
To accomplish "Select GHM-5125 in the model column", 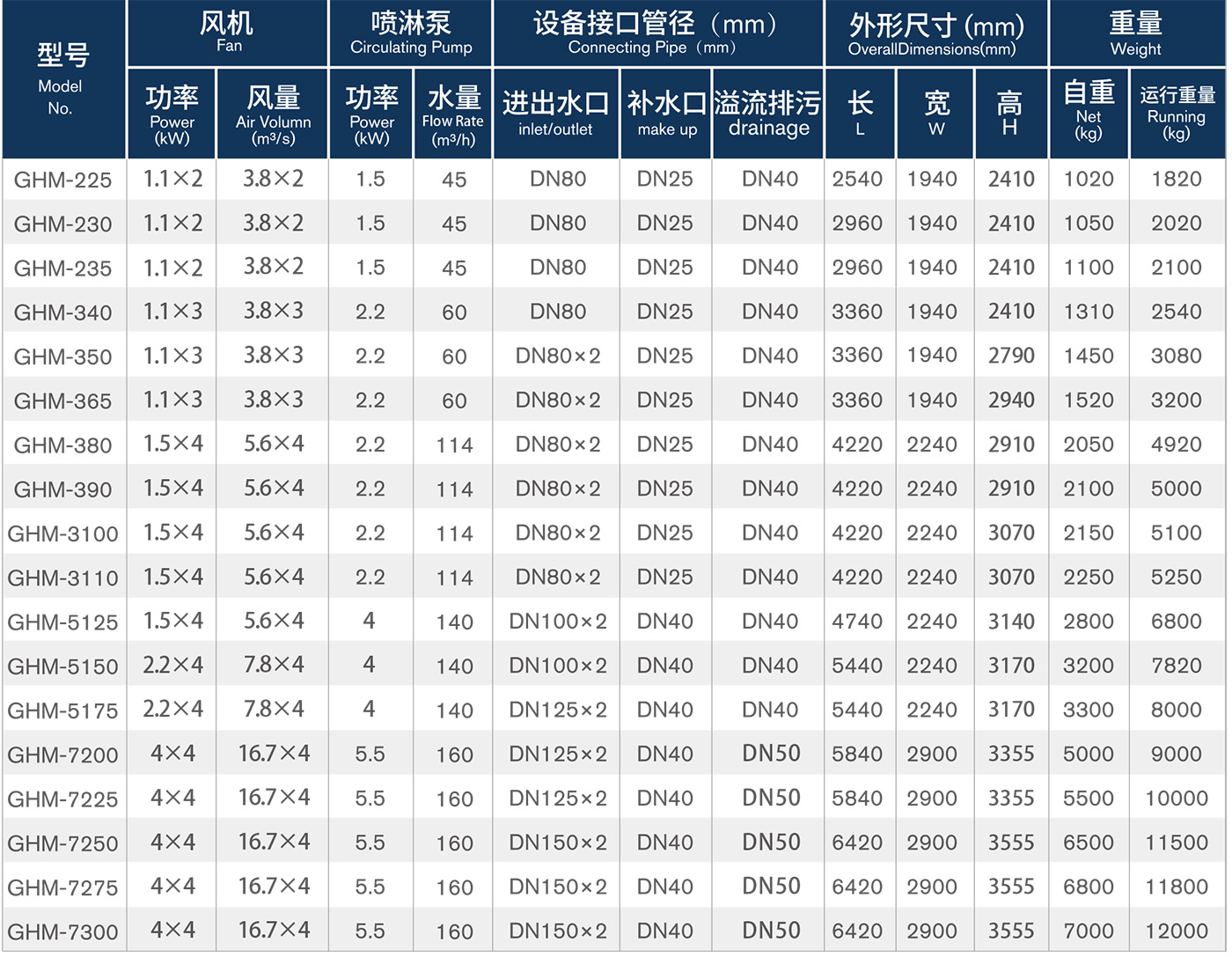I will [63, 622].
